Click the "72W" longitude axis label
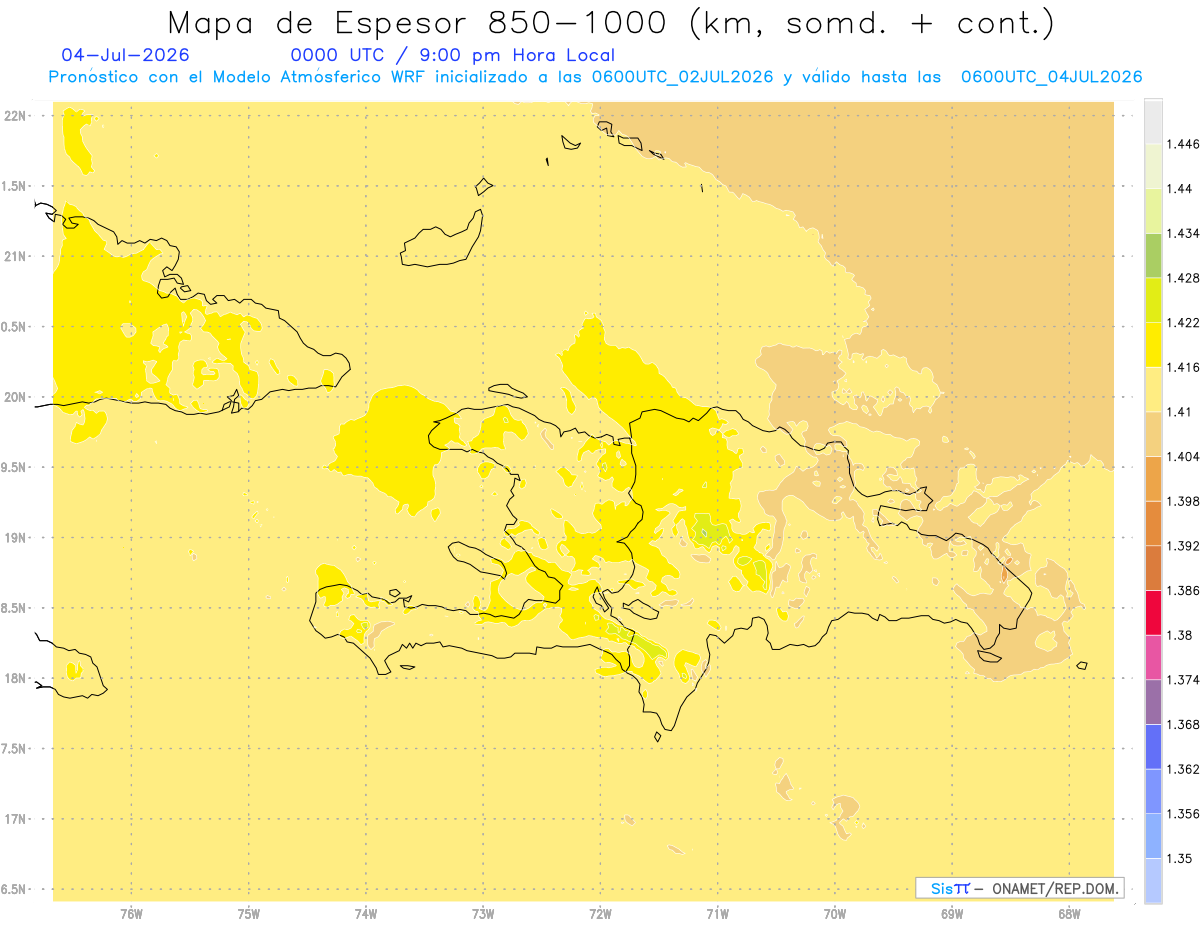 coord(600,913)
